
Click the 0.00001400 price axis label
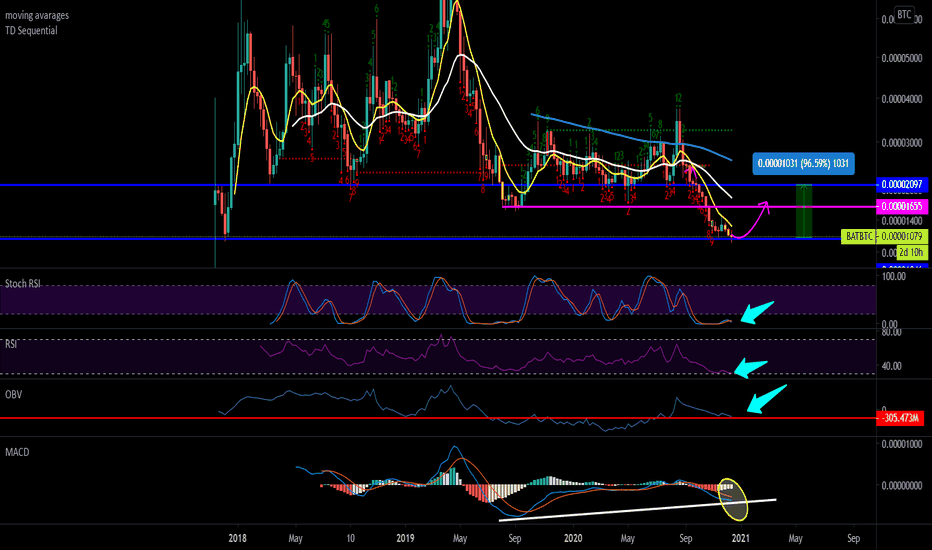[x=902, y=221]
